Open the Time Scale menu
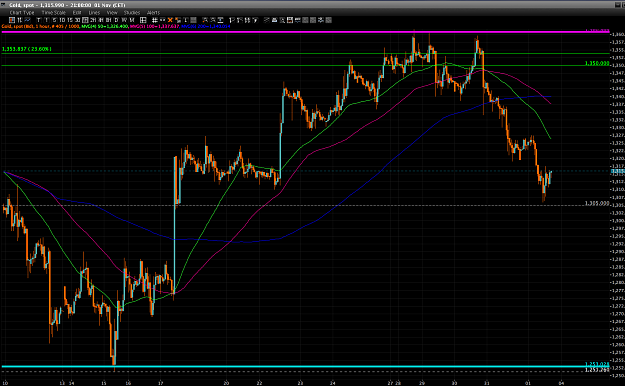625x386 pixels. point(53,13)
